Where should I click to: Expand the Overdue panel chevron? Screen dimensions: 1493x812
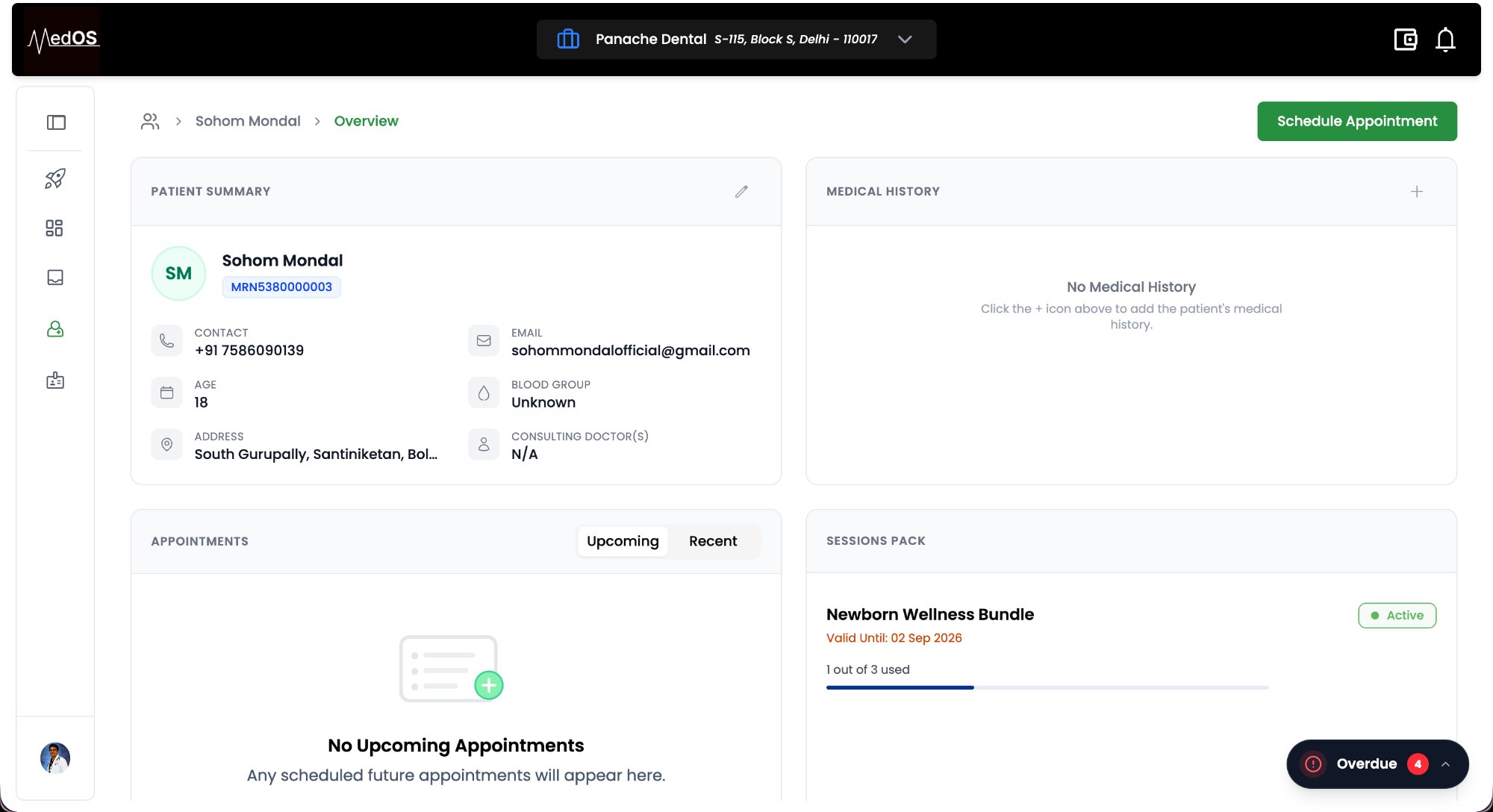click(x=1445, y=764)
